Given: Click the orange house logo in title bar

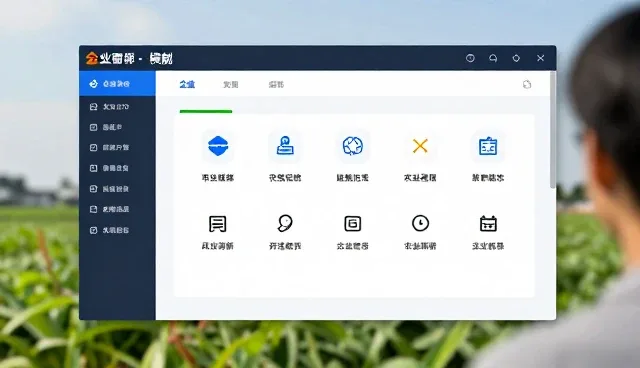Looking at the screenshot, I should click(91, 58).
